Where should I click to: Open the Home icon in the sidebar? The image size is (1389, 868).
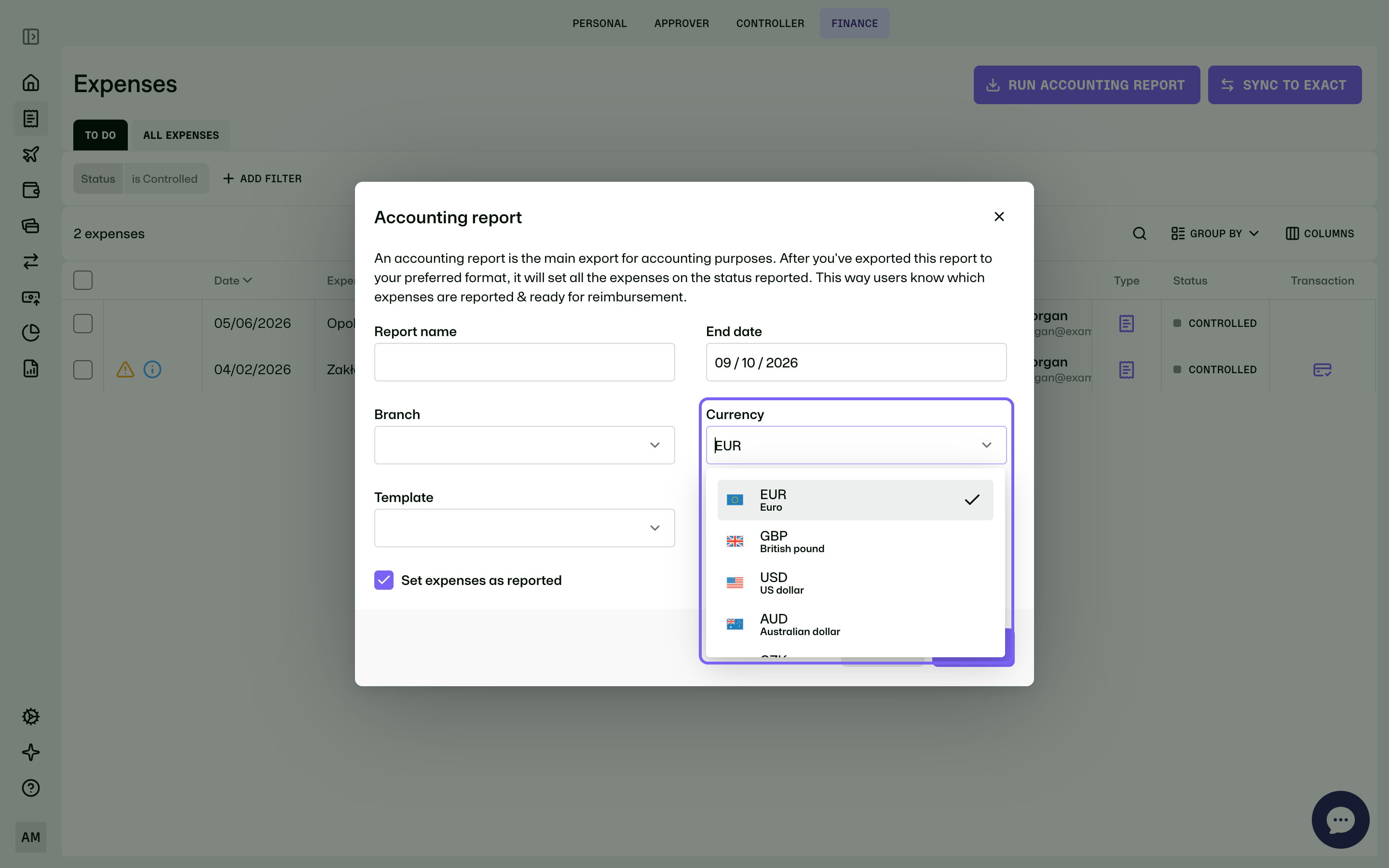coord(31,82)
